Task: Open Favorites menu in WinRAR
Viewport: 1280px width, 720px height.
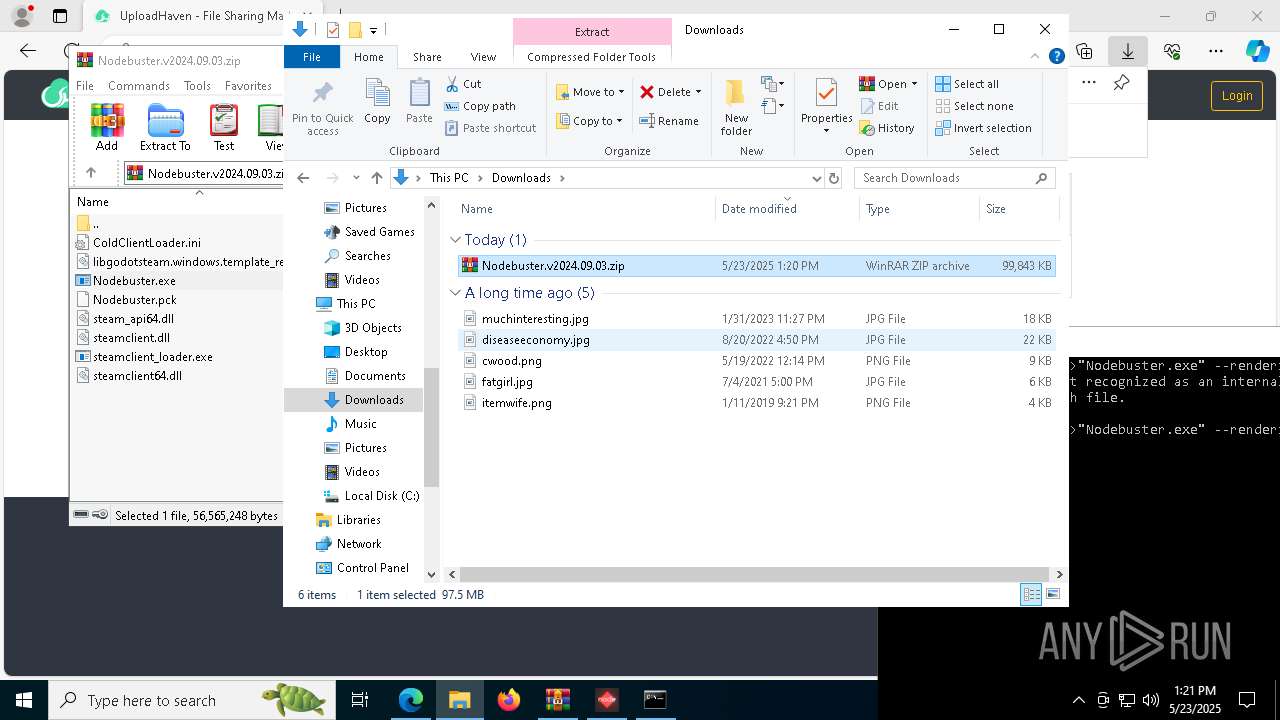Action: [248, 86]
